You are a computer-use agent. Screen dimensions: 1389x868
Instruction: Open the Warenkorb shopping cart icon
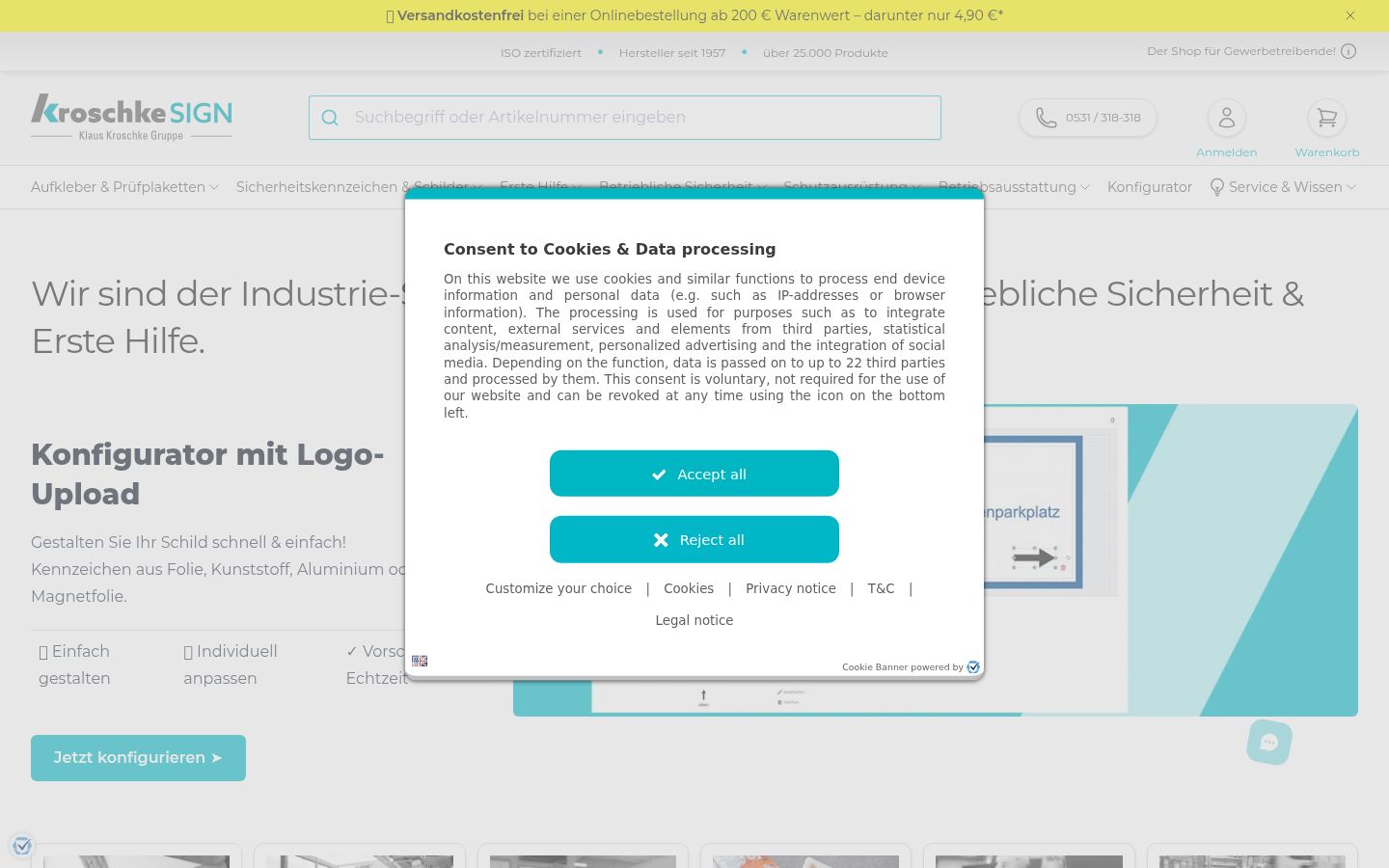[1327, 118]
